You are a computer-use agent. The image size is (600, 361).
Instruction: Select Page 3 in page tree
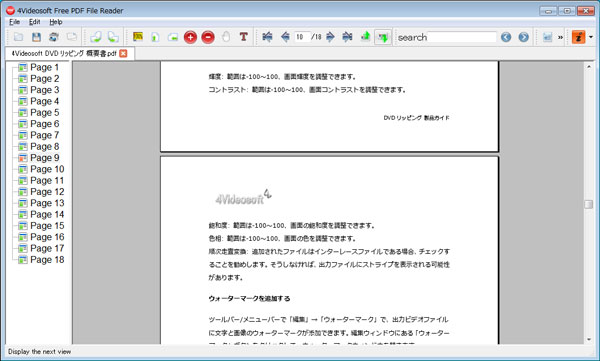coord(44,90)
